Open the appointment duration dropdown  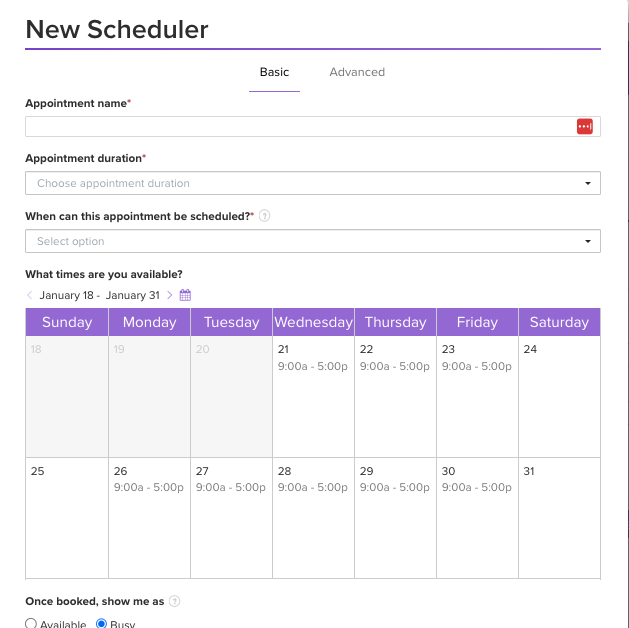(312, 183)
